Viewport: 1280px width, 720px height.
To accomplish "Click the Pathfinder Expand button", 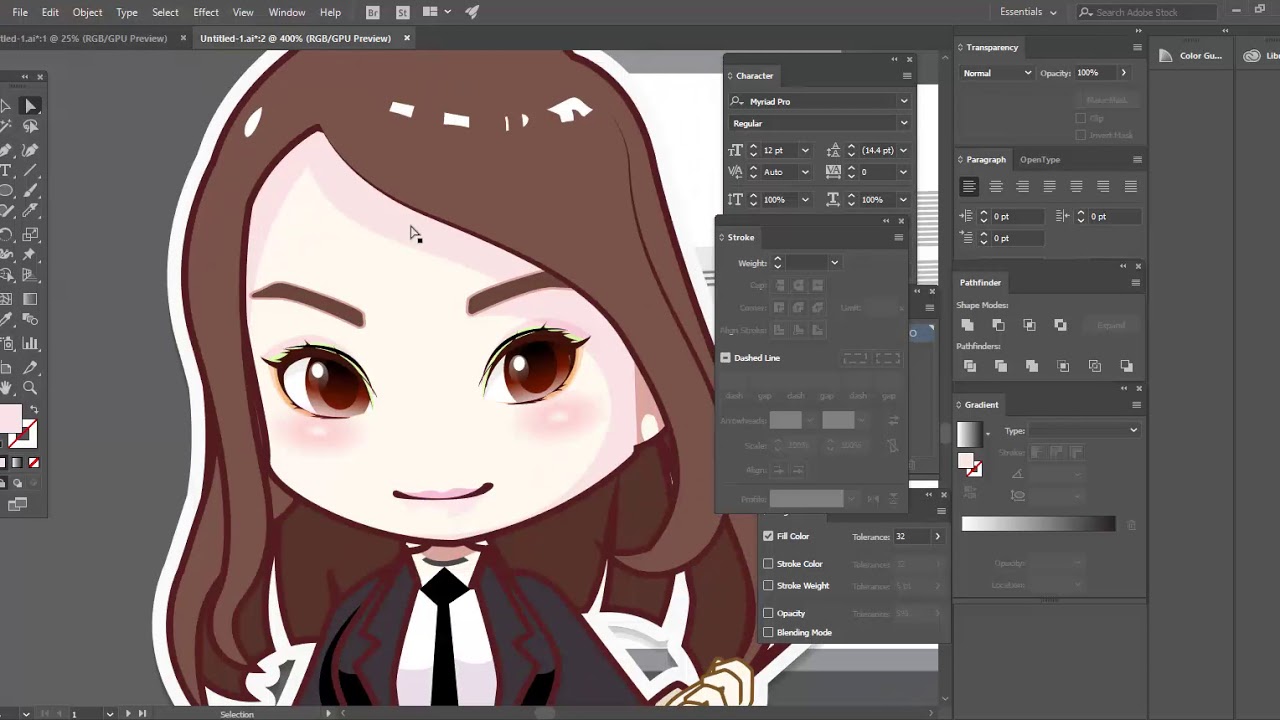I will (x=1111, y=325).
